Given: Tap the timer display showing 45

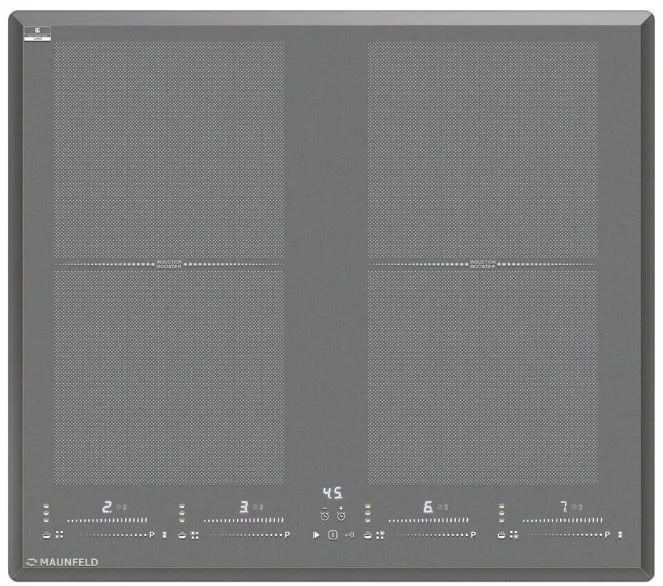Looking at the screenshot, I should coord(332,494).
